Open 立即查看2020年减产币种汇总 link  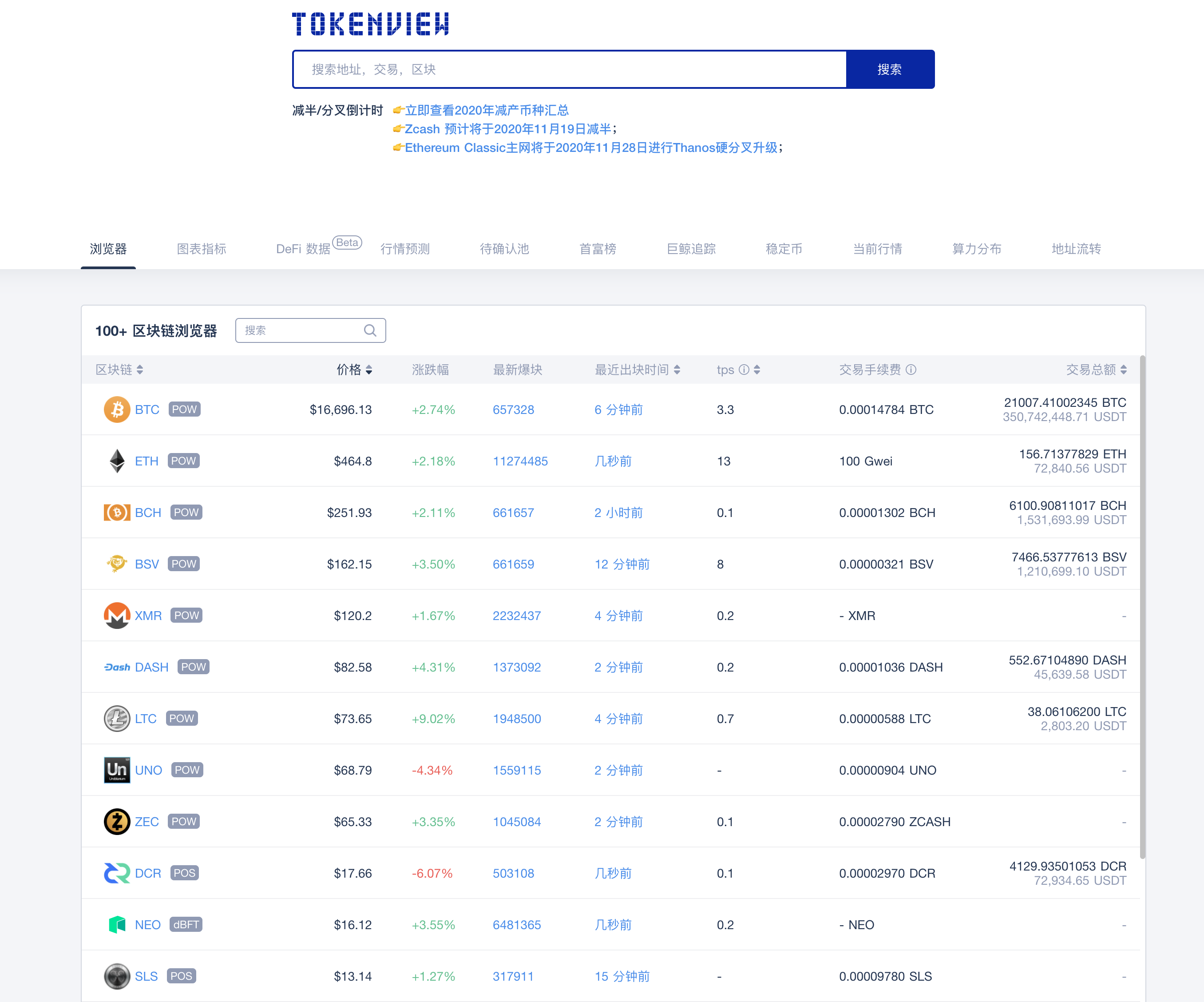tap(487, 110)
